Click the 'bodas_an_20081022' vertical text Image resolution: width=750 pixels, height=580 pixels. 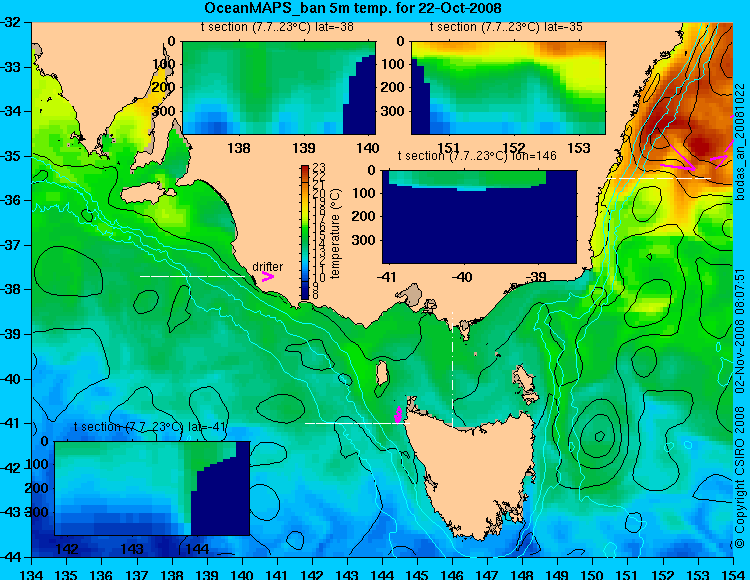(x=740, y=142)
